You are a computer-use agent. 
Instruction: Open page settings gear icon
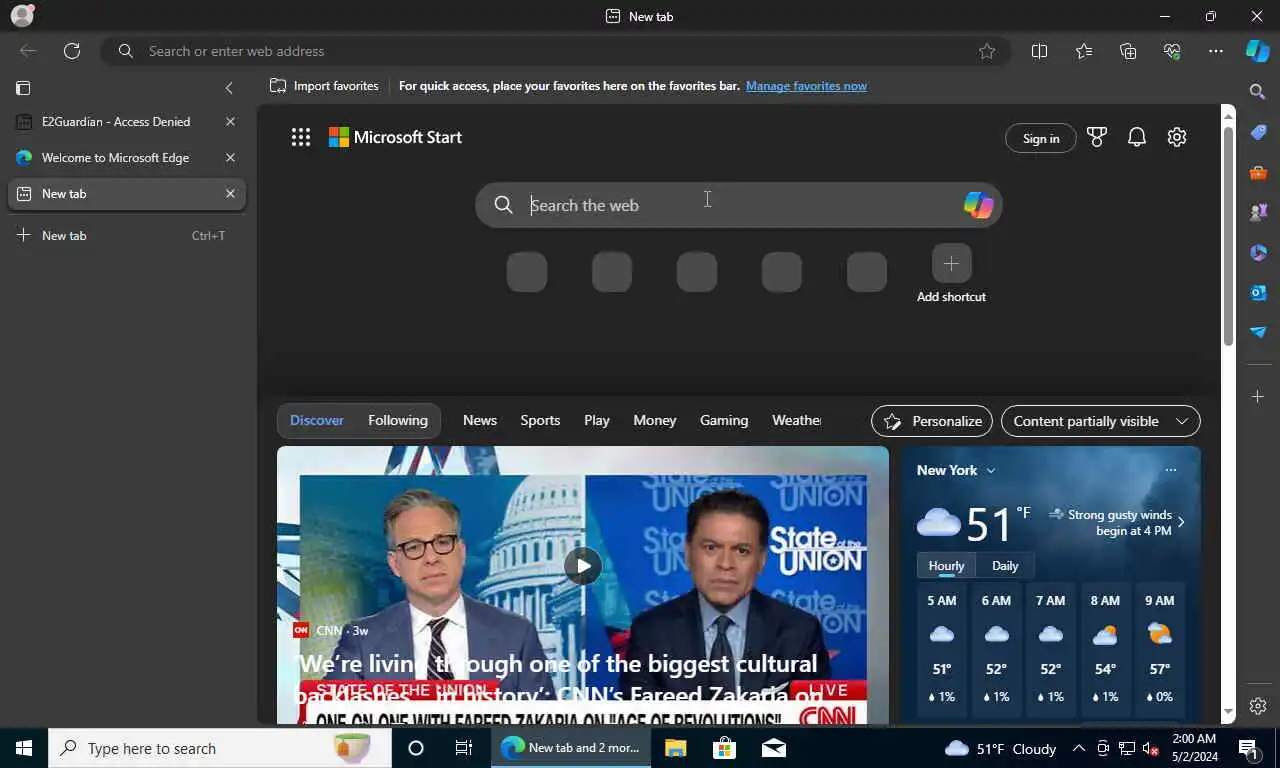(1177, 138)
